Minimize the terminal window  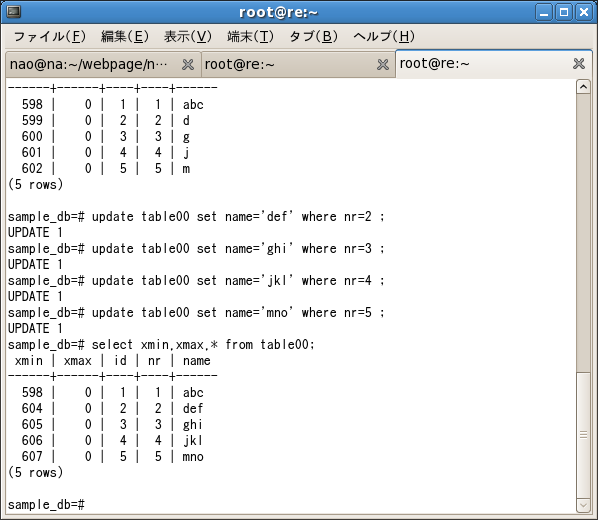pyautogui.click(x=544, y=13)
